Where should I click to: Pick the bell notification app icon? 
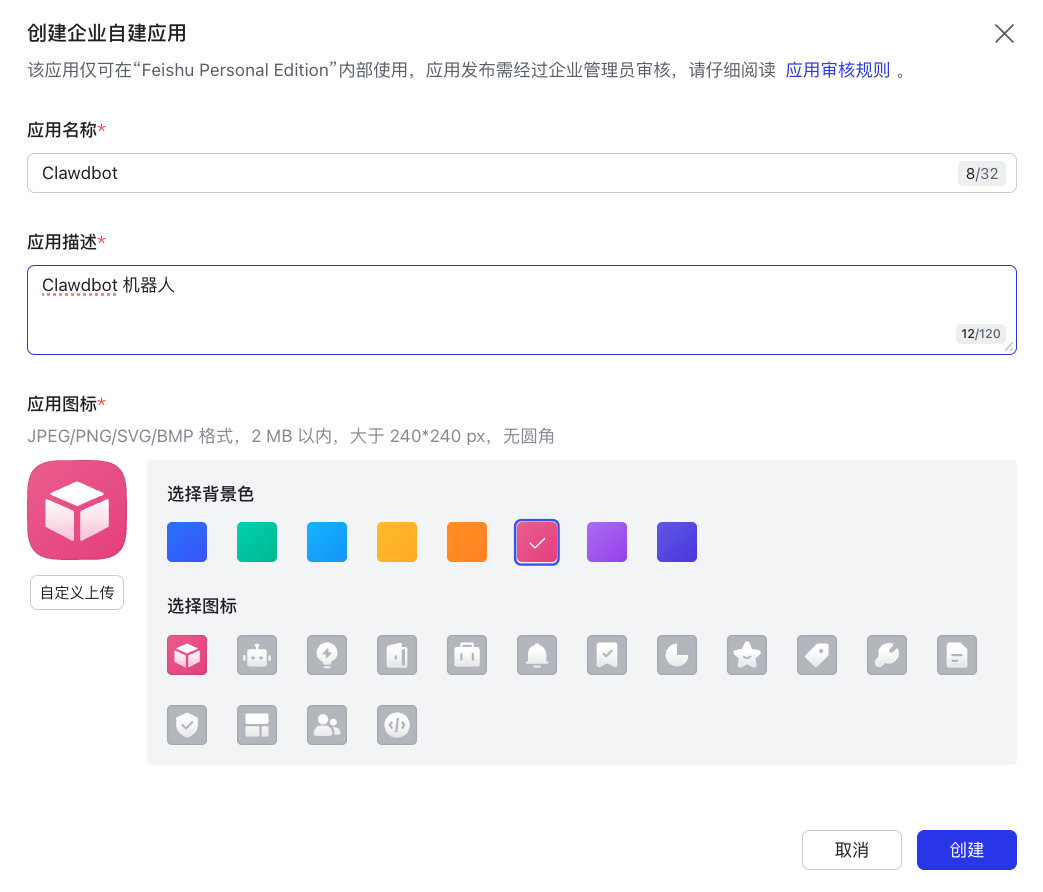click(x=537, y=655)
